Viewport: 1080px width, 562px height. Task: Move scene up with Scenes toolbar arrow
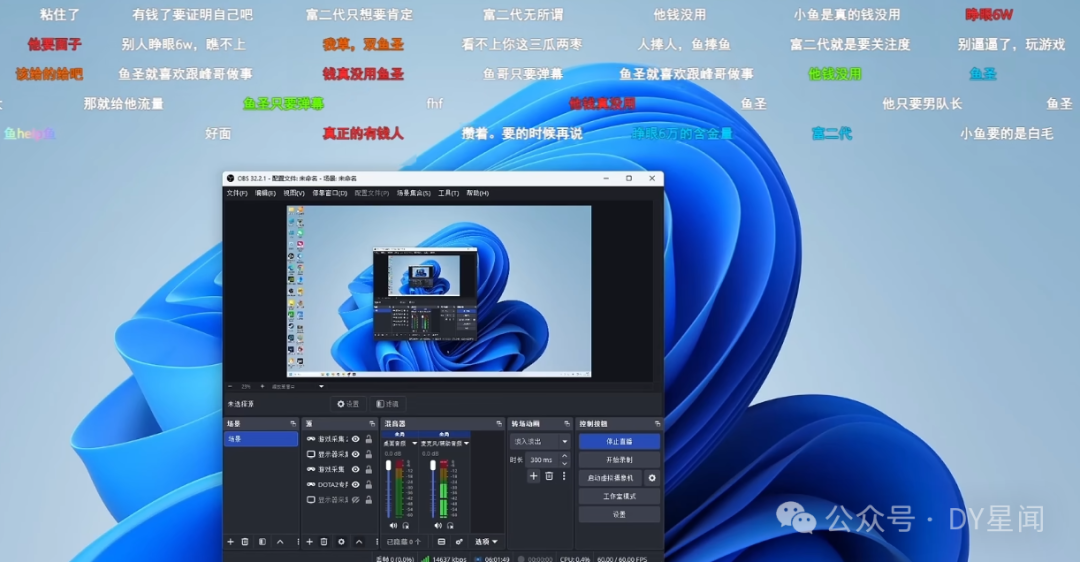click(x=280, y=542)
